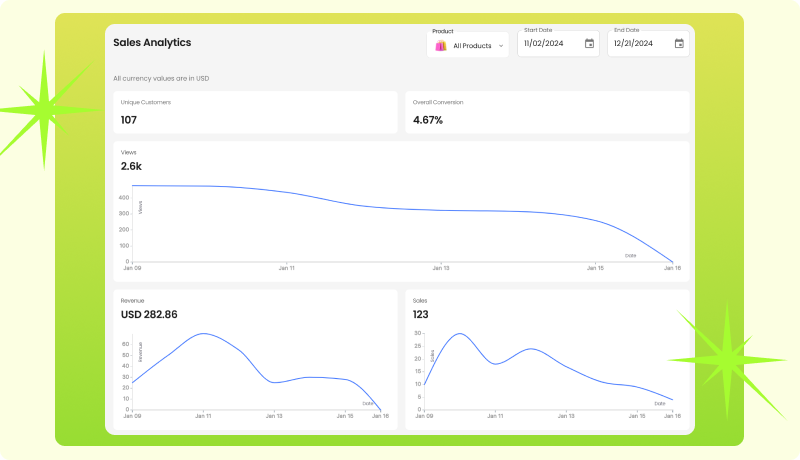800x460 pixels.
Task: Click the USD 282.86 revenue total
Action: (149, 314)
